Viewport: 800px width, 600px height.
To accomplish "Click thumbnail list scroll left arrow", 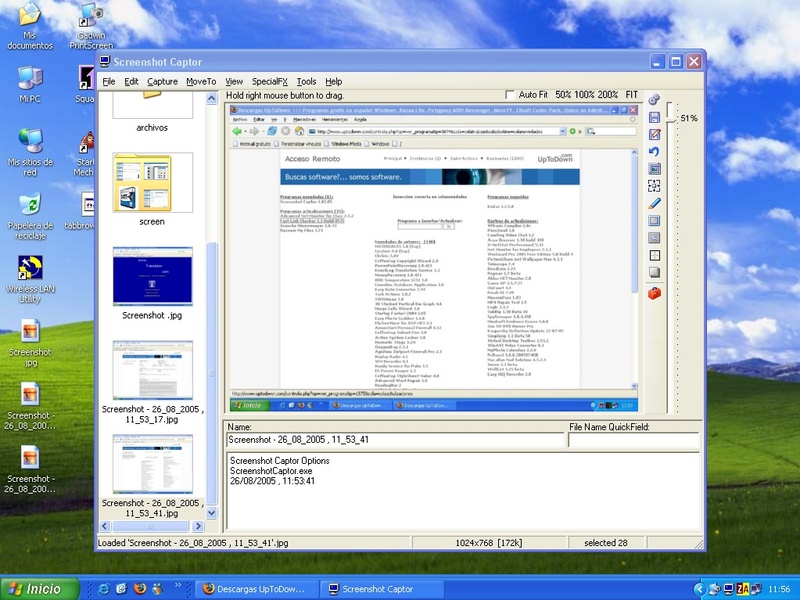I will (105, 526).
